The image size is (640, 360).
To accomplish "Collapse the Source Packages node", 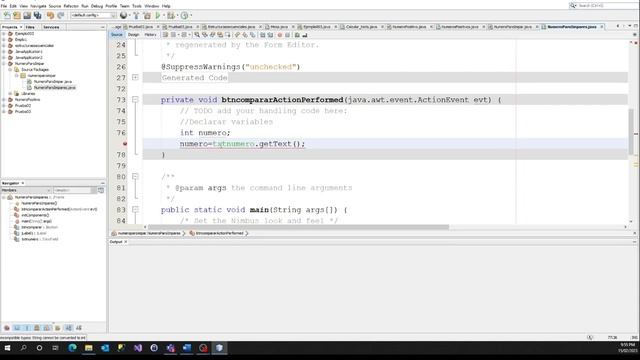I will (x=10, y=70).
